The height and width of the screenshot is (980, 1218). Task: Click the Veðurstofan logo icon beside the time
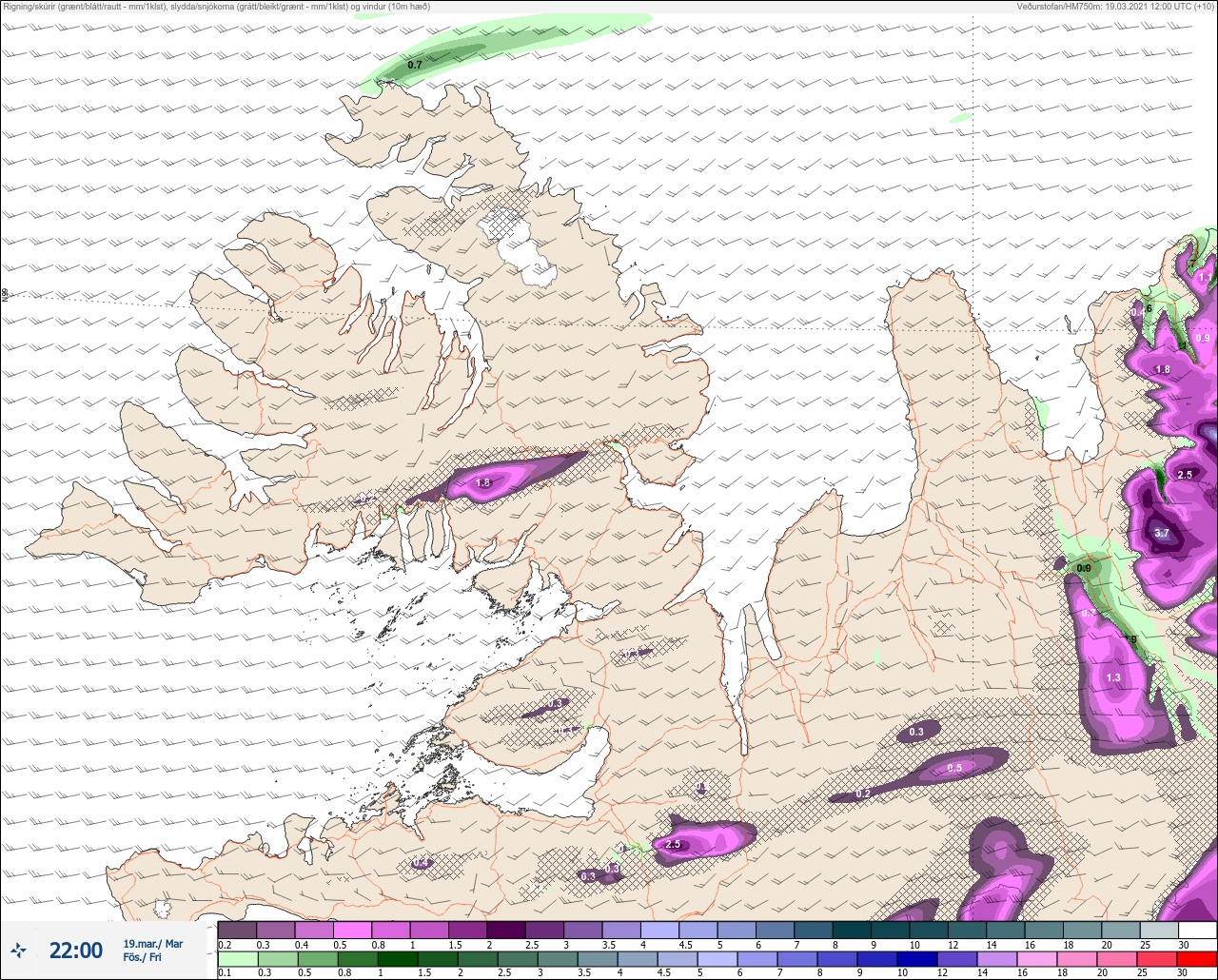pos(18,950)
